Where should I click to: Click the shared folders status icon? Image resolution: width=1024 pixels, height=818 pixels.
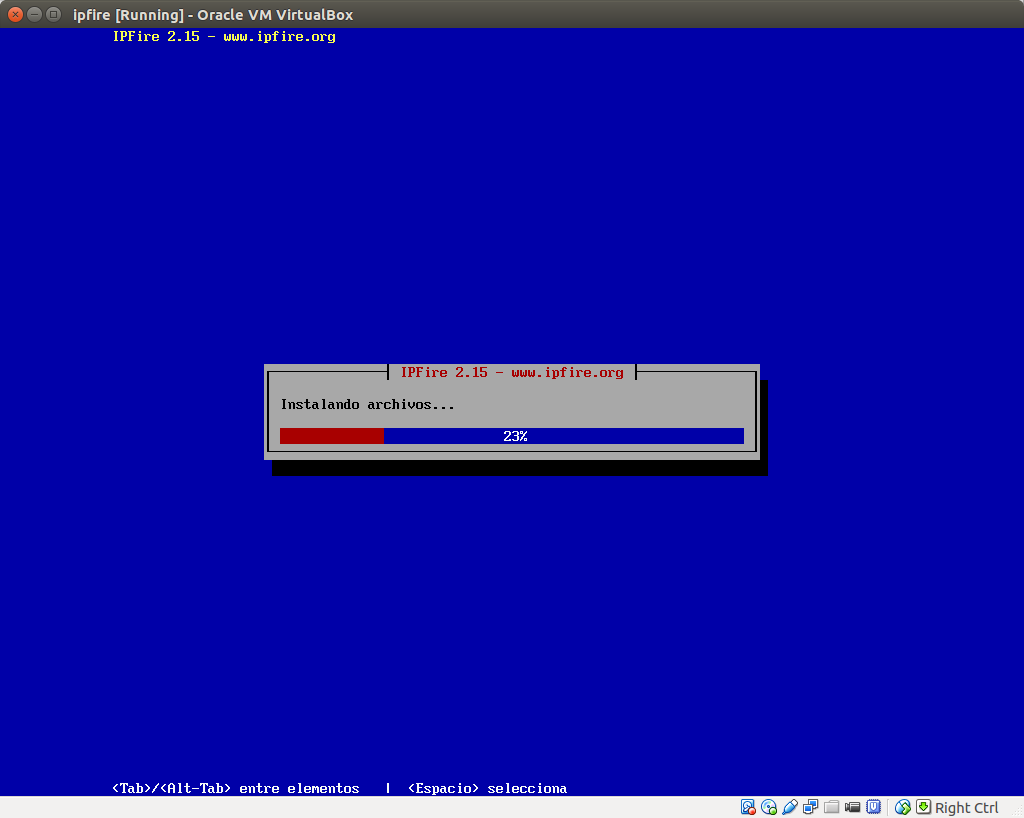pos(832,806)
